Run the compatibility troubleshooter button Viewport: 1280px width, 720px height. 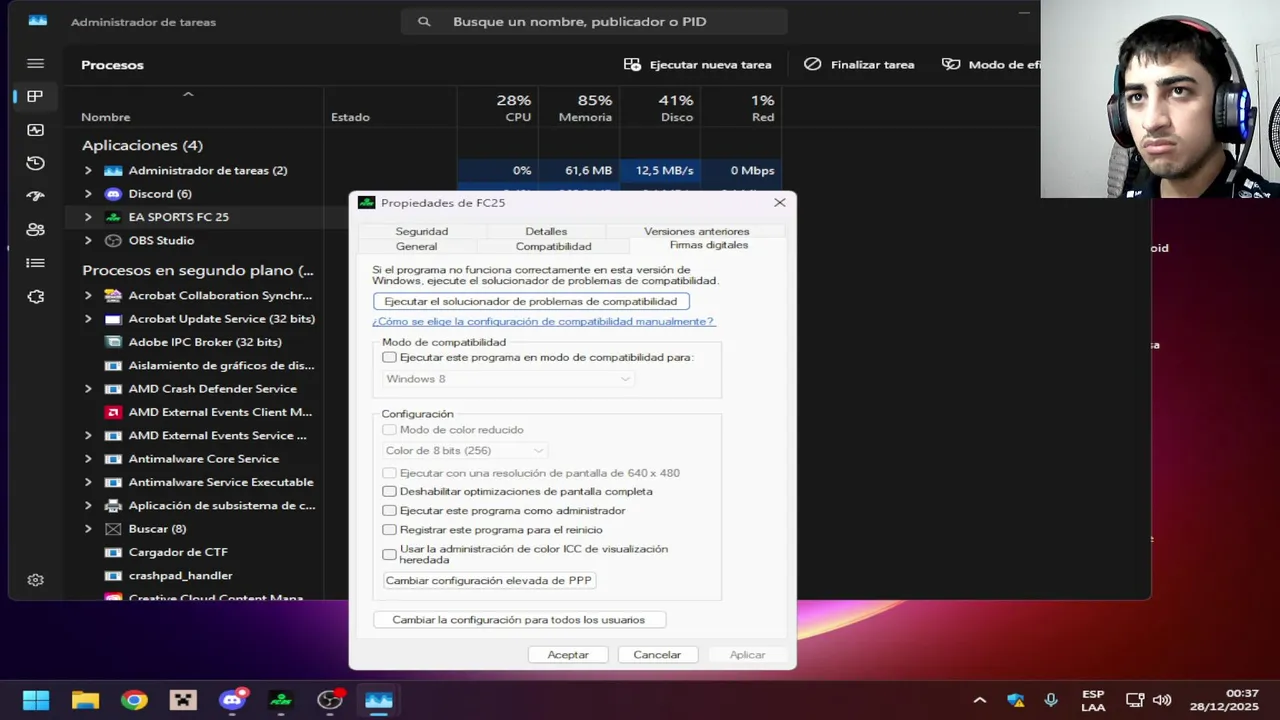[531, 301]
